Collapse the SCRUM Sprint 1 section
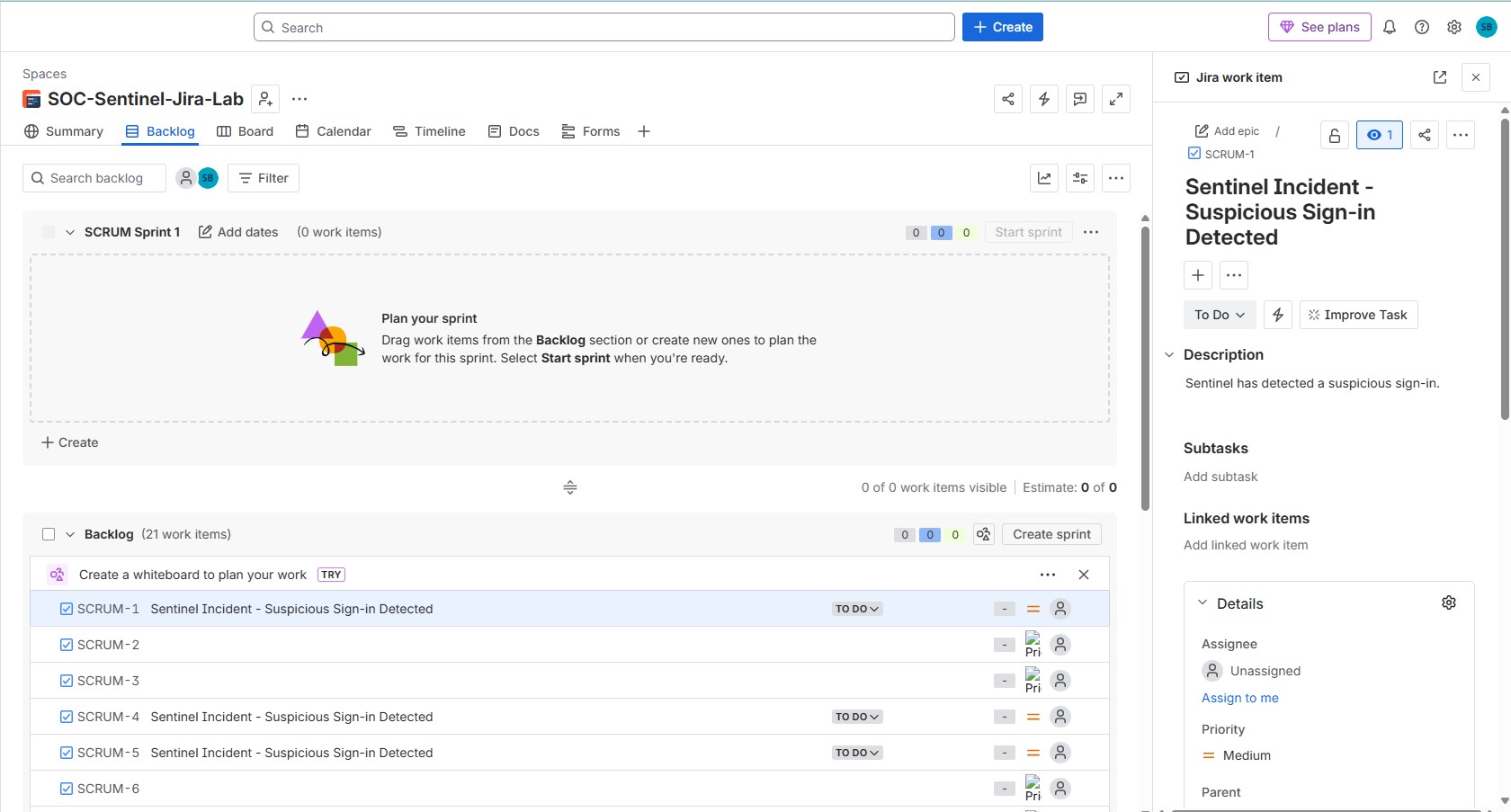The width and height of the screenshot is (1511, 812). pos(70,232)
